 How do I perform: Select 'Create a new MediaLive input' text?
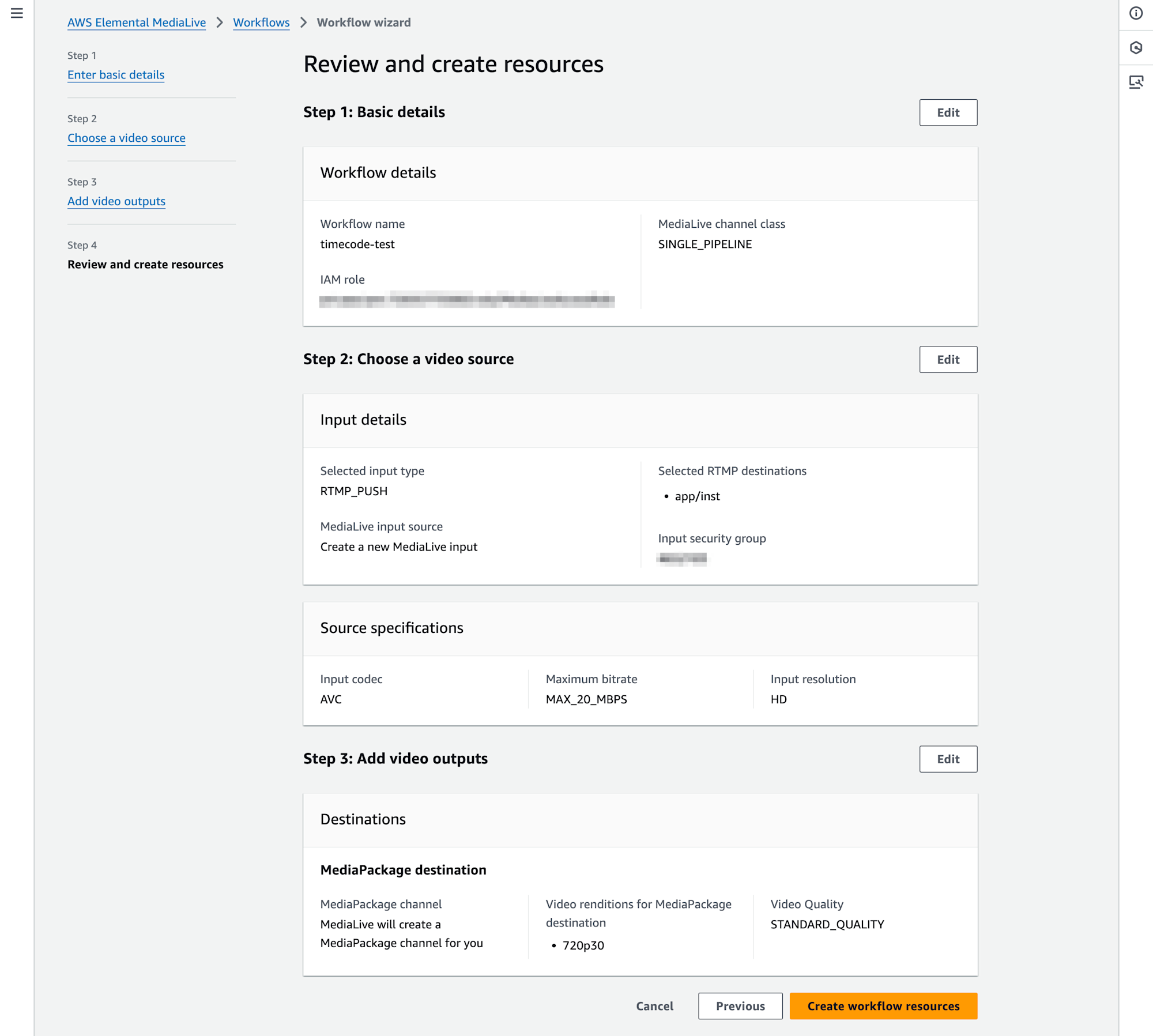(399, 547)
